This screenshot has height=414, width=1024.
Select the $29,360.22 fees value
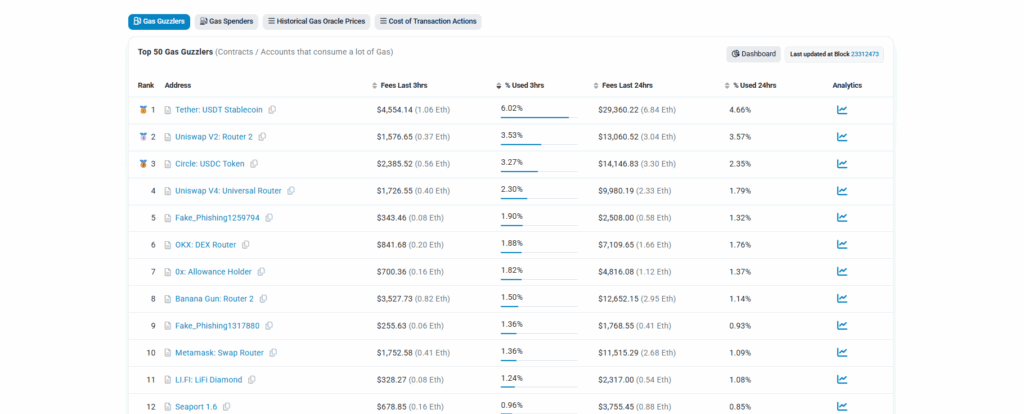[x=618, y=110]
